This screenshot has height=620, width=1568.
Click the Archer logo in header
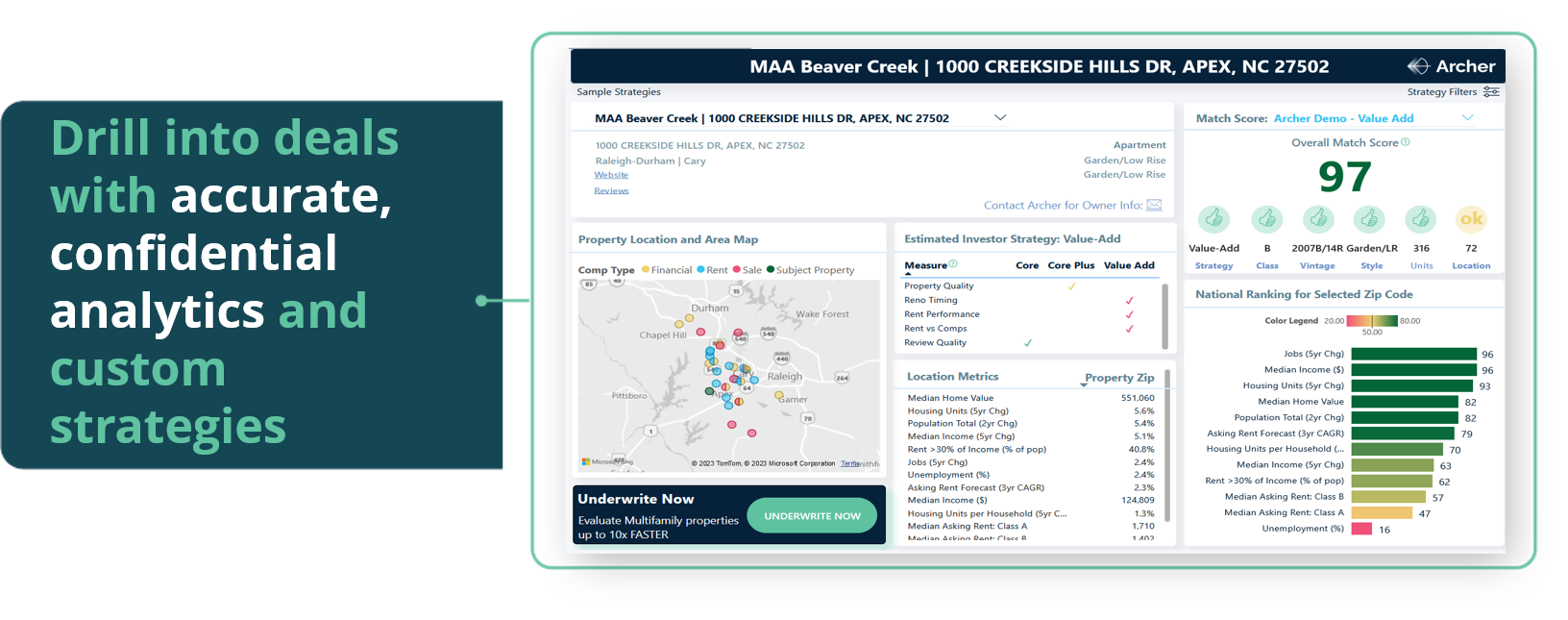click(1451, 66)
